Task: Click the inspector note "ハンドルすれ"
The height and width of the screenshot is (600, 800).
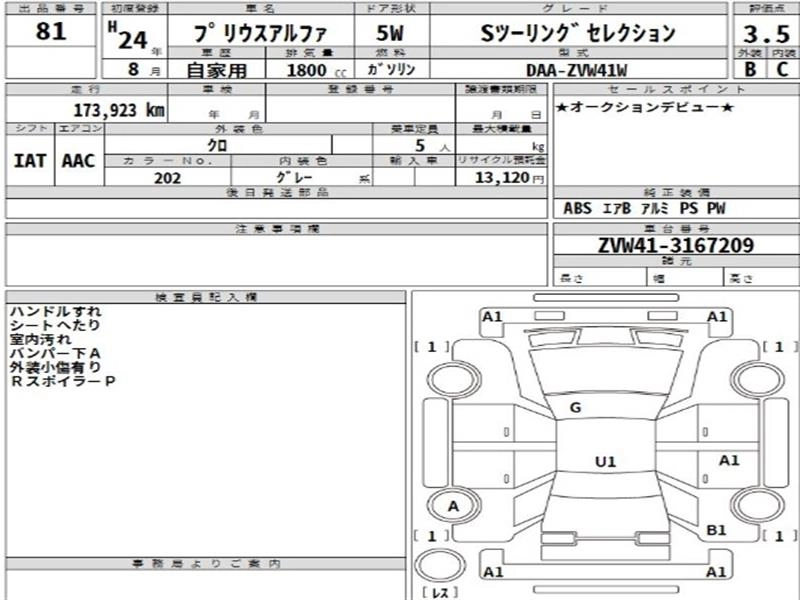Action: [x=56, y=311]
